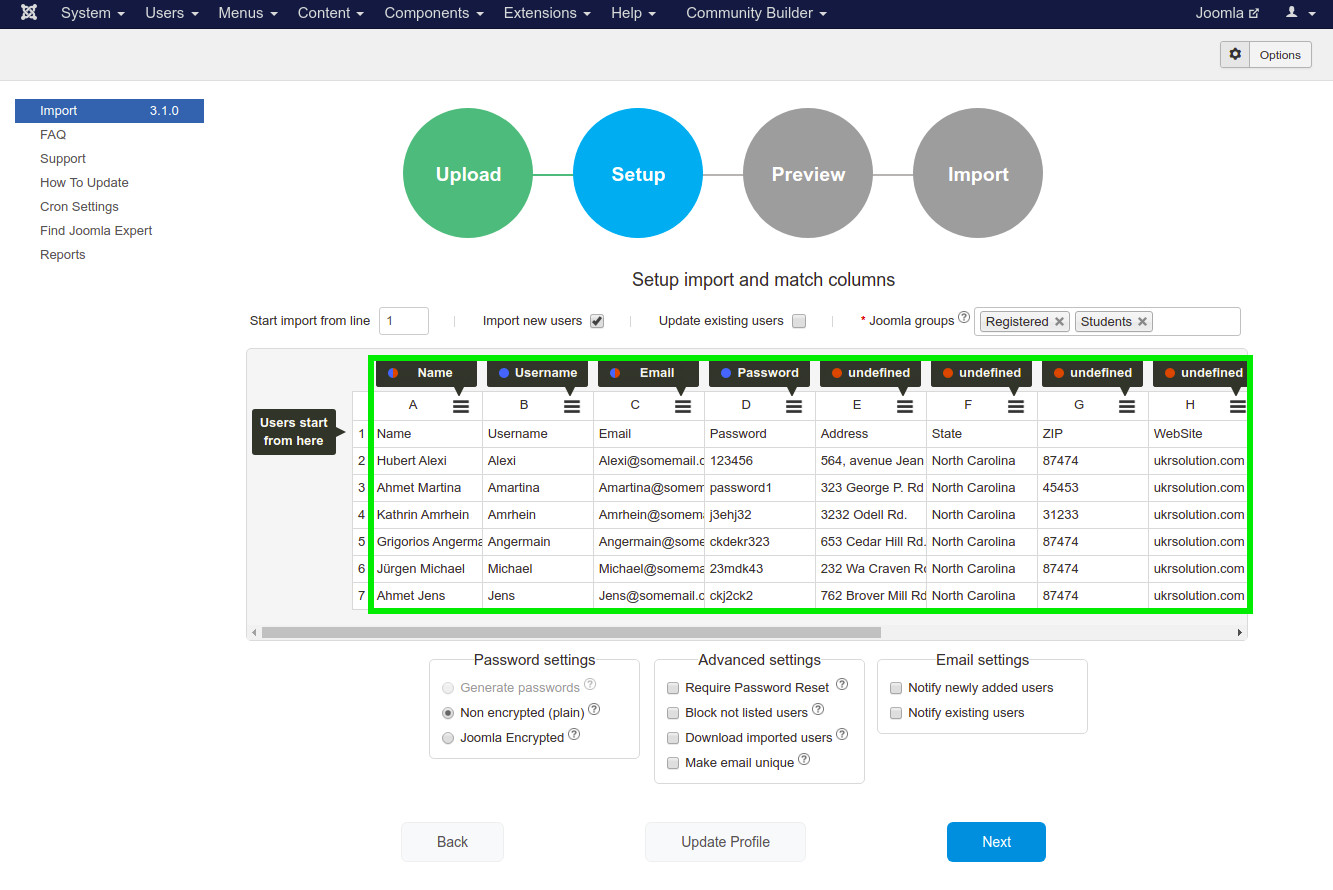This screenshot has height=890, width=1333.
Task: Open the Components dropdown menu
Action: click(434, 13)
